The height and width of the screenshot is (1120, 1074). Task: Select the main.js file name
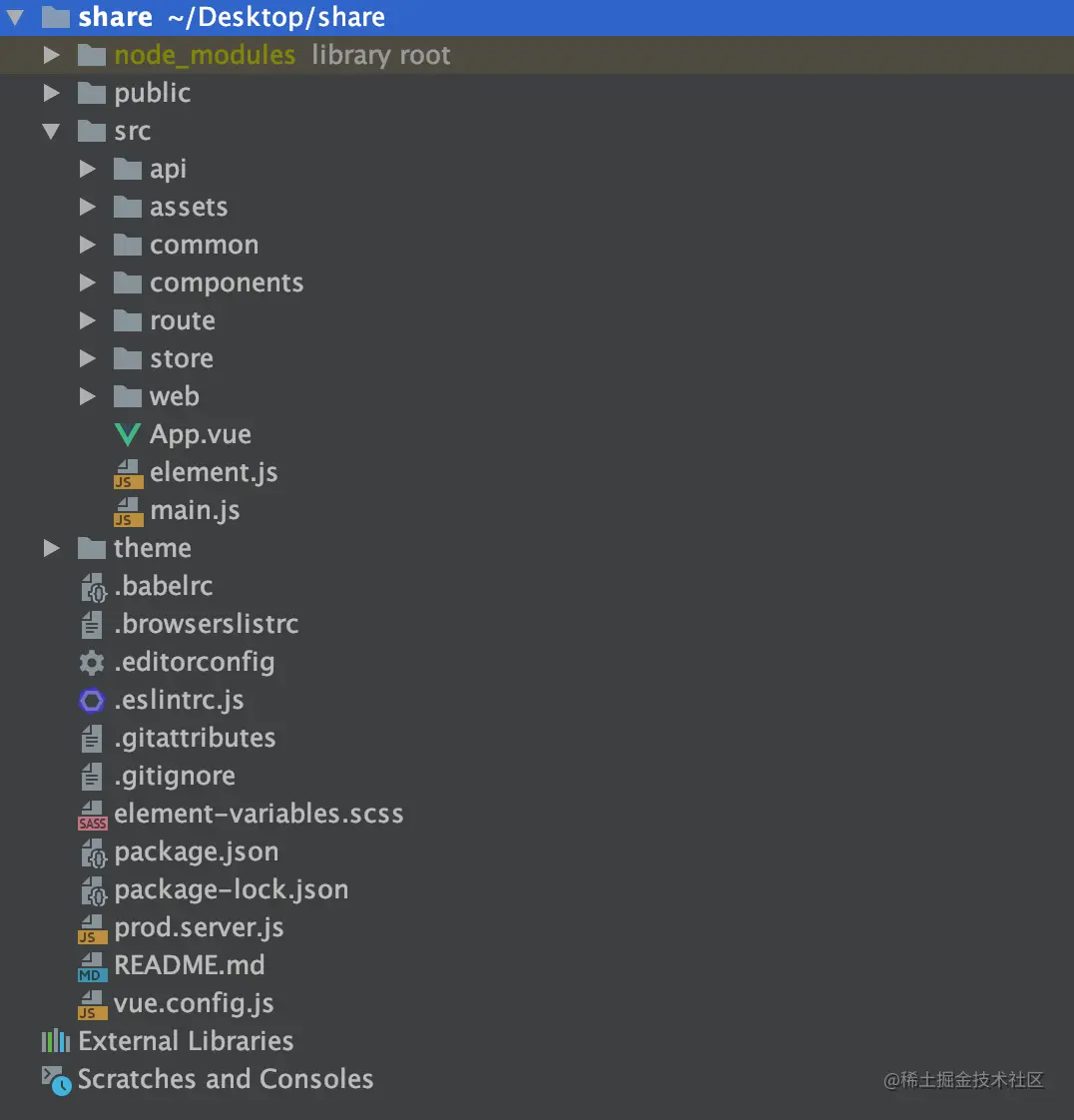click(195, 511)
